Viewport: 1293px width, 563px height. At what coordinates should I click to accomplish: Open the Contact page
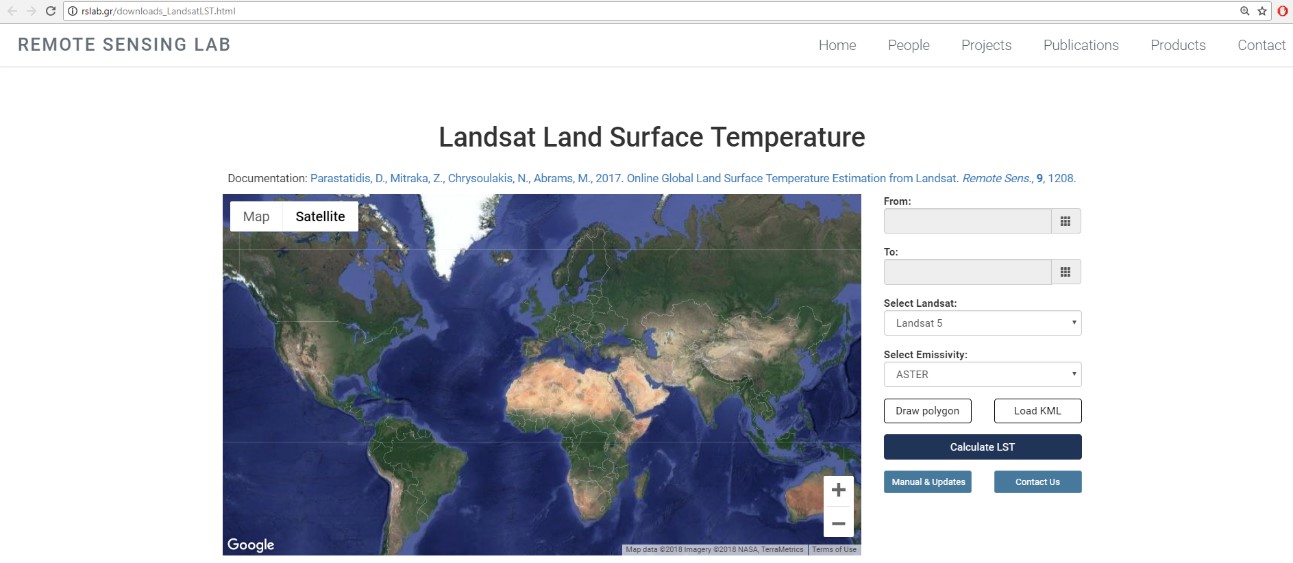tap(1261, 45)
